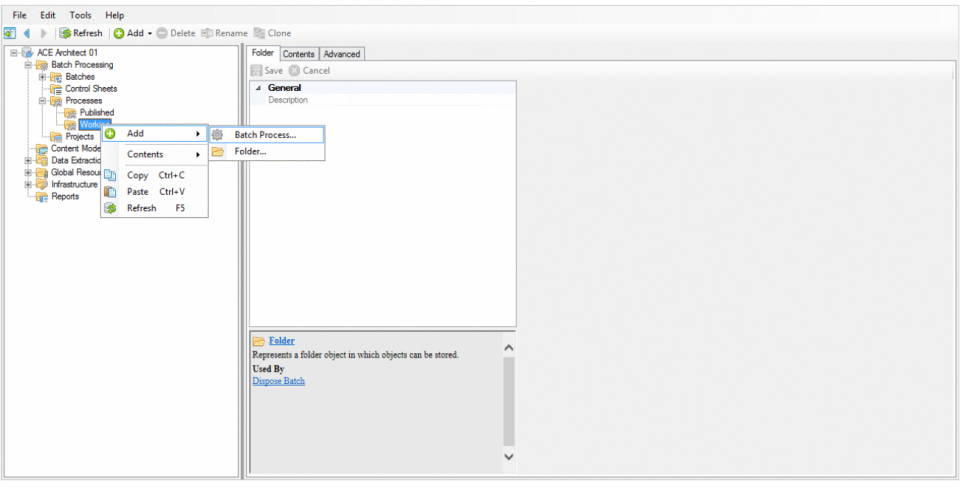The height and width of the screenshot is (500, 960).
Task: Click the leftmost home toolbar icon
Action: coord(10,33)
